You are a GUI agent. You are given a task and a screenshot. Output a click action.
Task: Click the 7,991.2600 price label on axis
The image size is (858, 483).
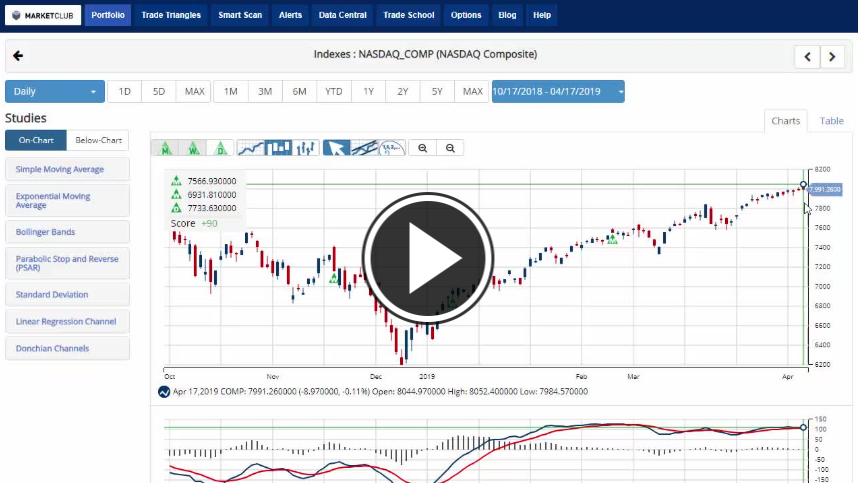tap(825, 189)
